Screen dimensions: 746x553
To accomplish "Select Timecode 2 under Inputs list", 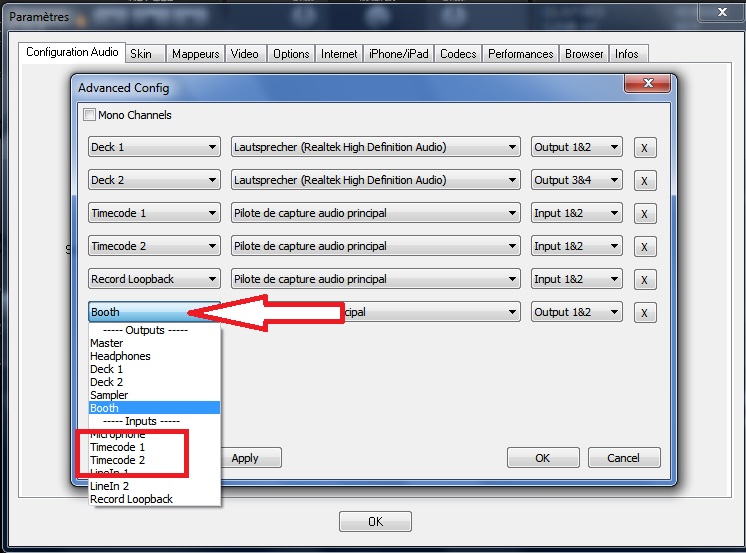I will click(x=154, y=460).
